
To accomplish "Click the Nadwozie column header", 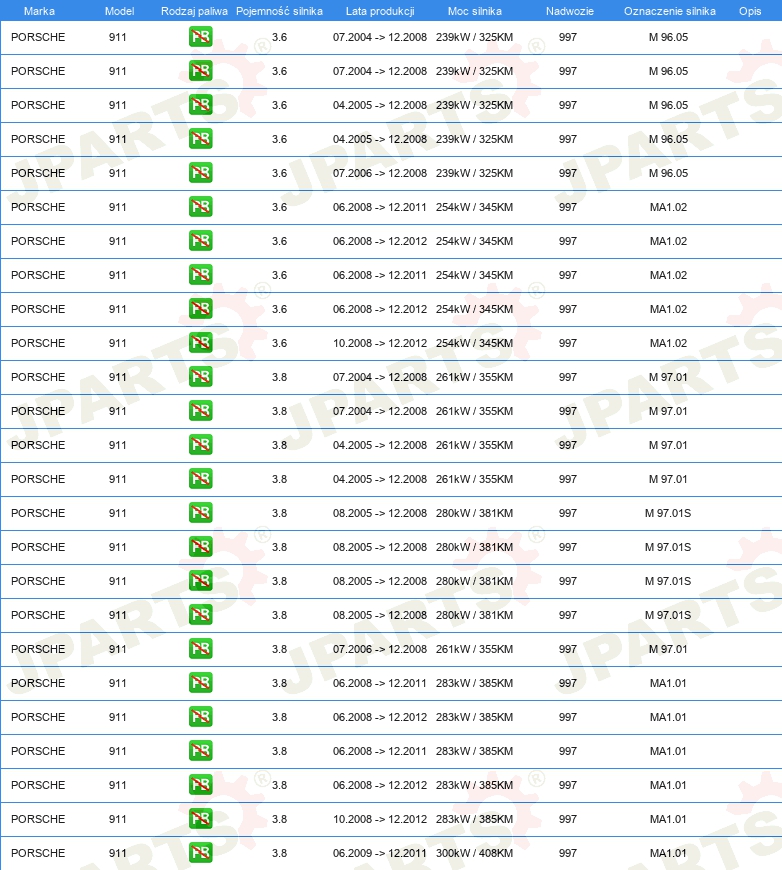I will (x=569, y=11).
